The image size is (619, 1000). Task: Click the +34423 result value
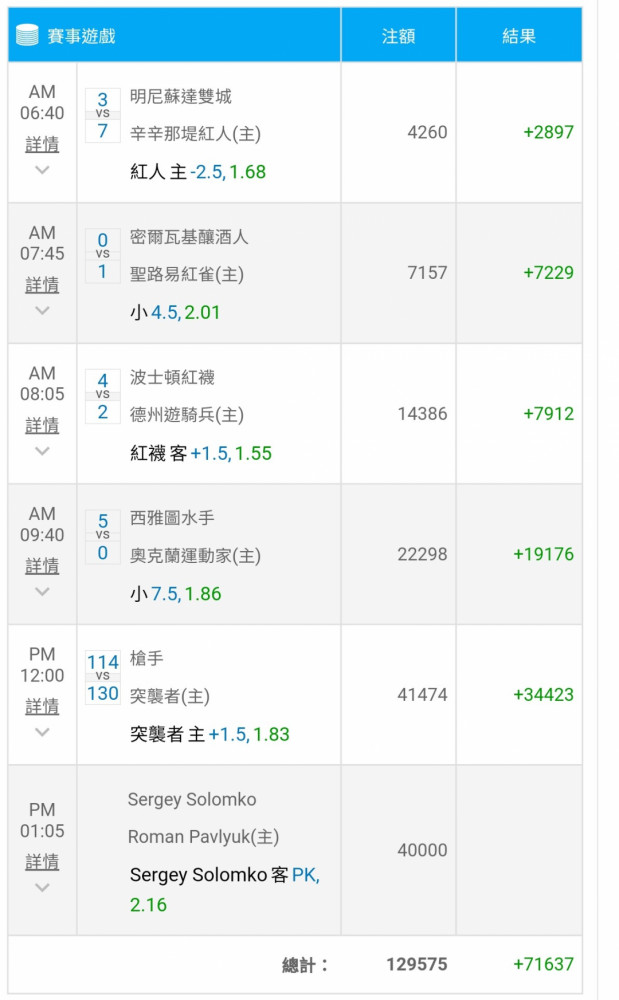point(544,695)
